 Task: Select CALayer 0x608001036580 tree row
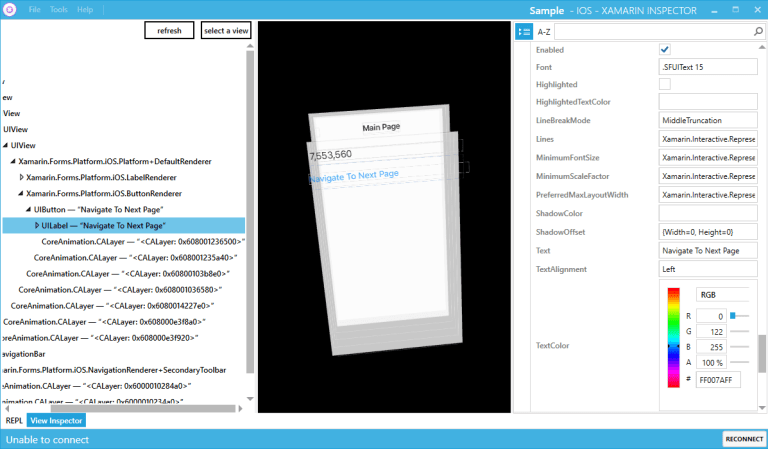click(x=120, y=290)
